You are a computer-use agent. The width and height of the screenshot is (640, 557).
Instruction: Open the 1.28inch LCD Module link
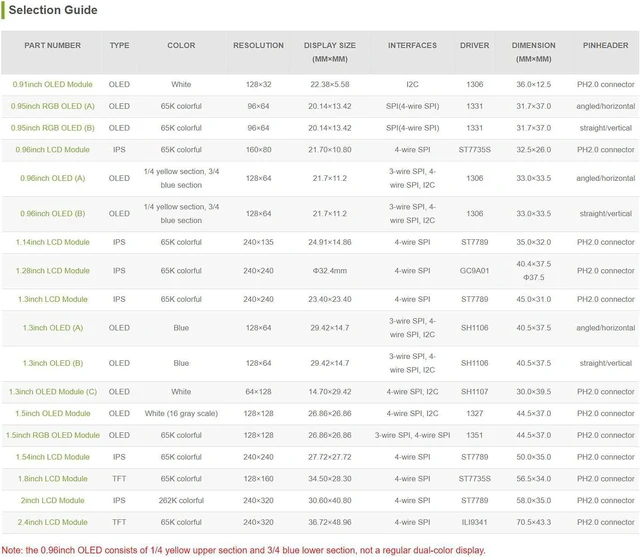pos(53,271)
